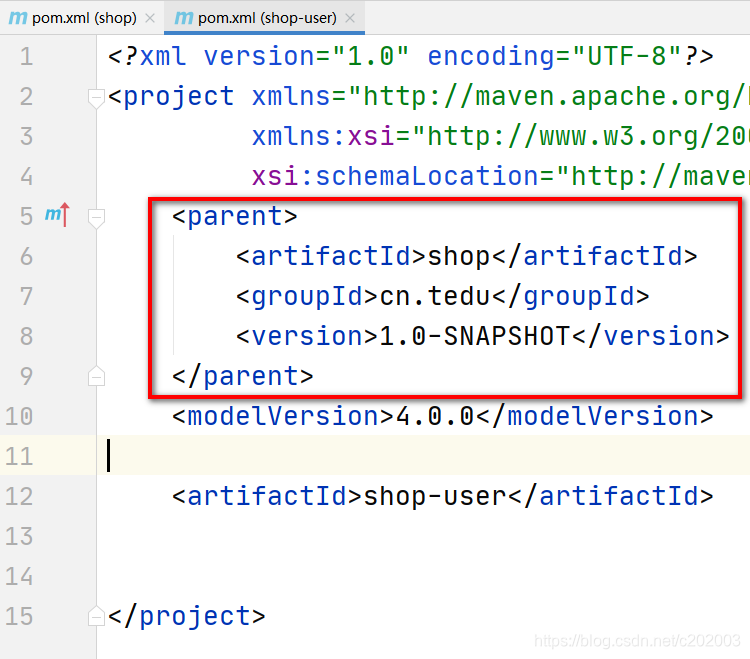Place cursor on empty line 14
The width and height of the screenshot is (750, 659).
click(421, 576)
